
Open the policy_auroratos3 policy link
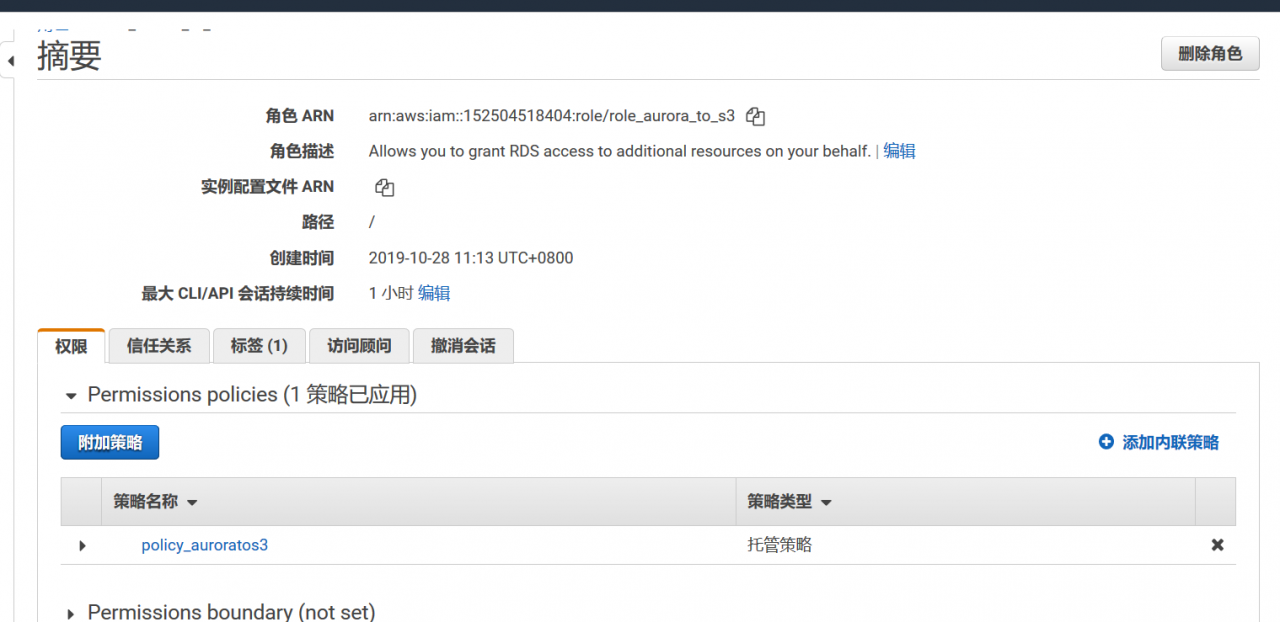205,545
